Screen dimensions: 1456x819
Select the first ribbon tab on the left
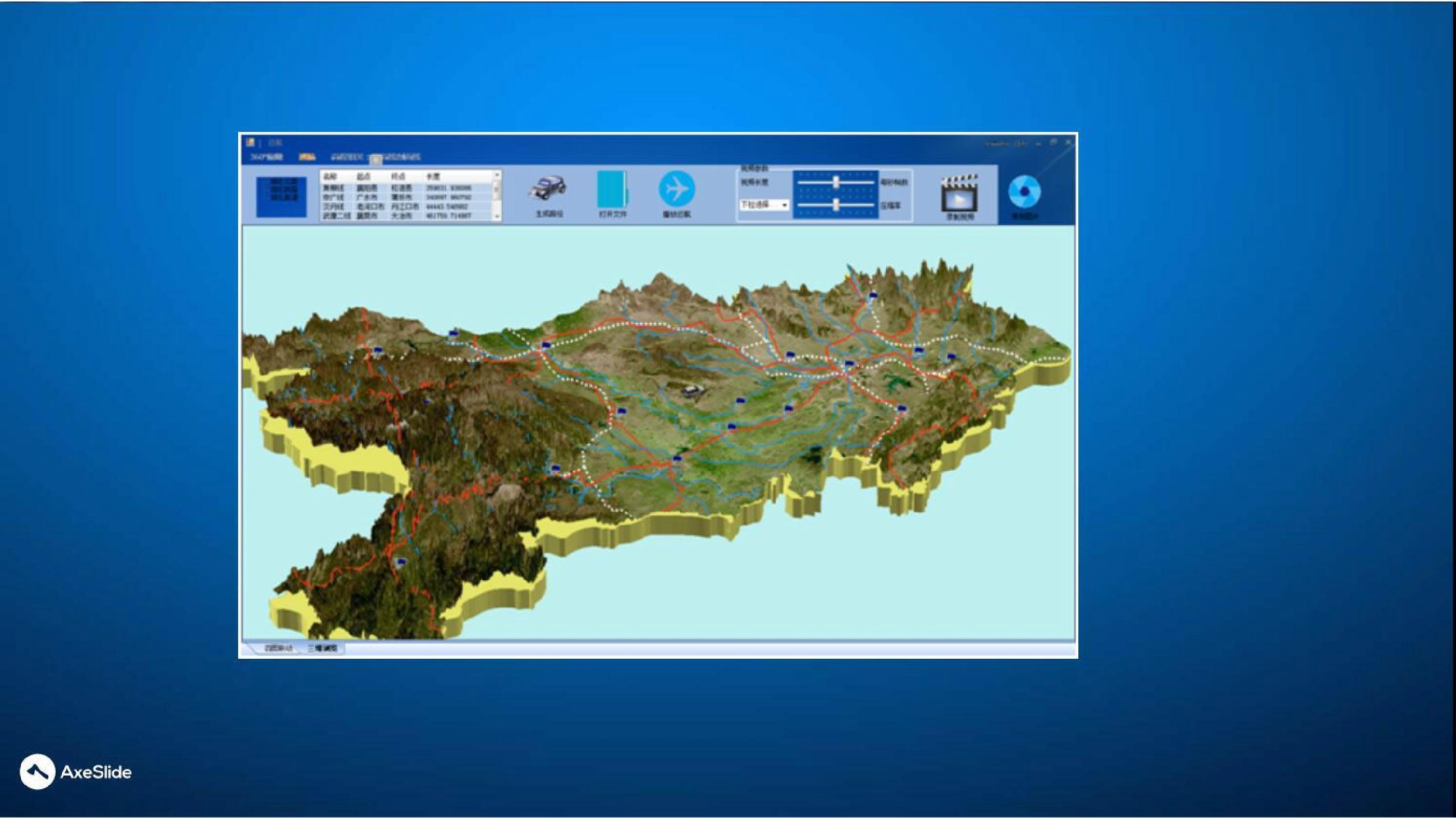(x=266, y=157)
